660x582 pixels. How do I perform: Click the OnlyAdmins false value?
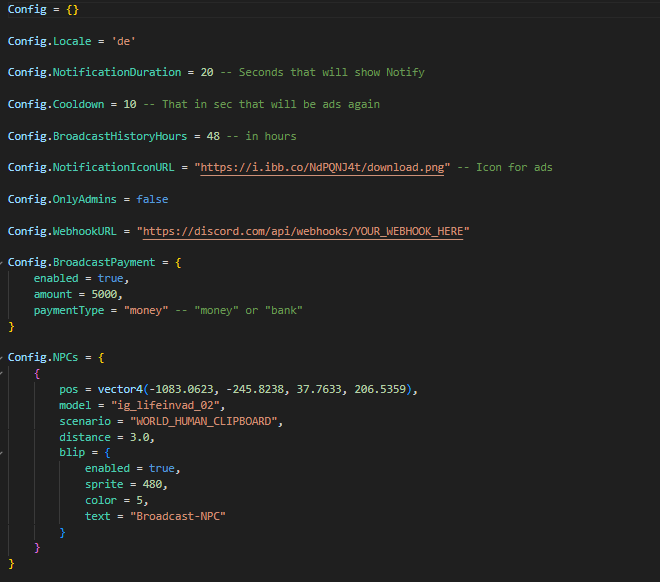click(x=152, y=199)
